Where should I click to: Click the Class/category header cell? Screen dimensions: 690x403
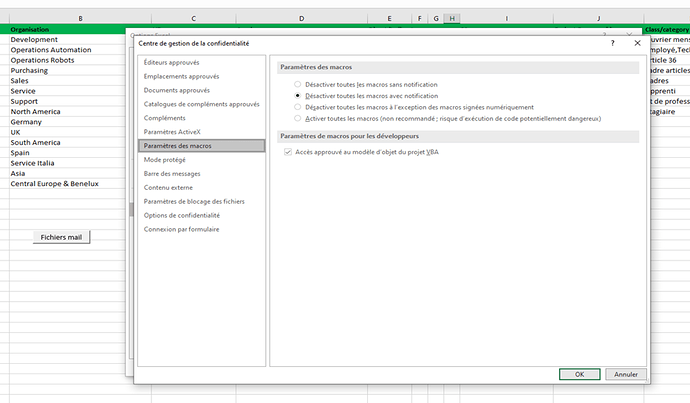coord(667,29)
